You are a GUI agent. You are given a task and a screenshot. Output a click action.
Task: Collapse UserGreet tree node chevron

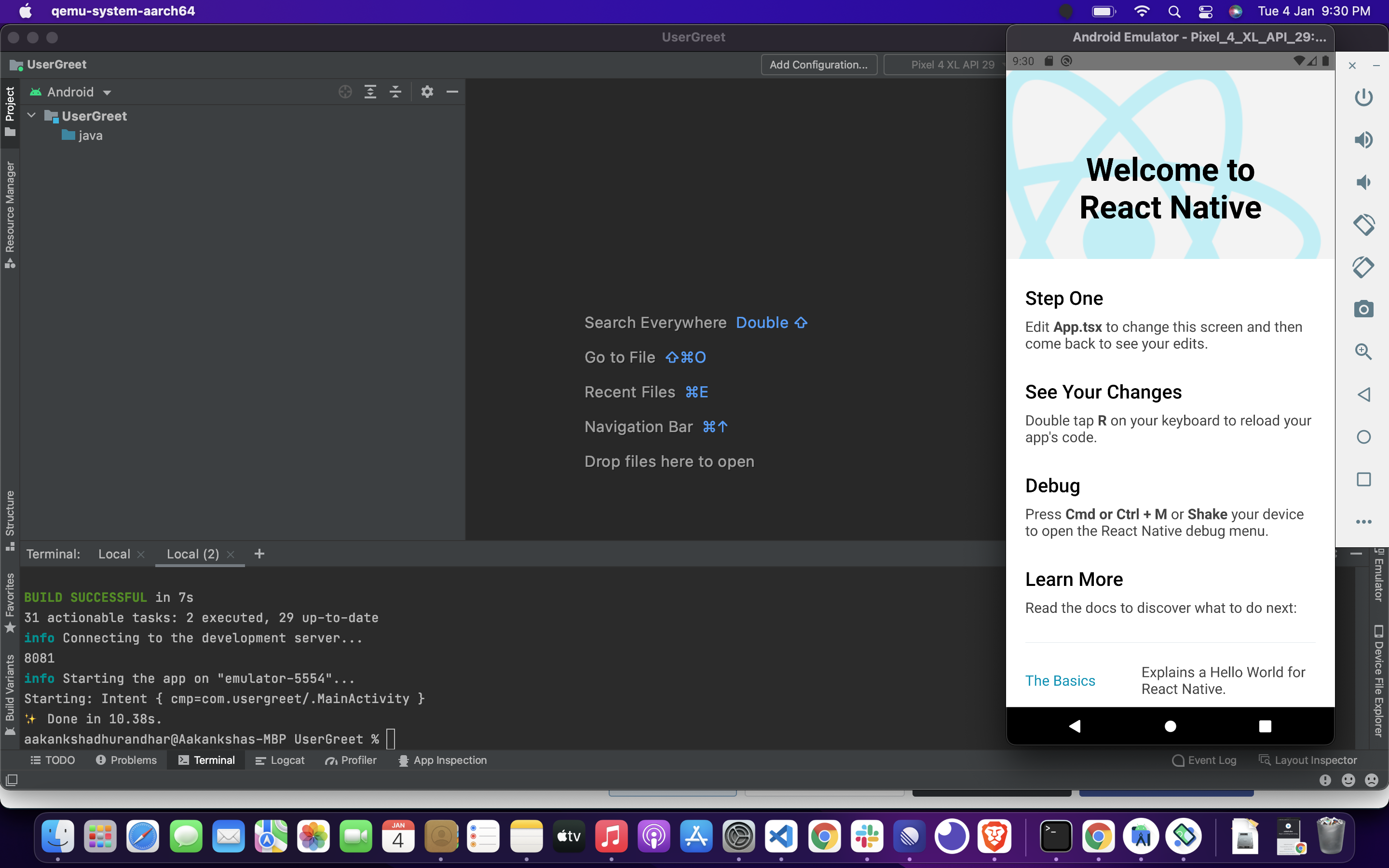pos(32,116)
